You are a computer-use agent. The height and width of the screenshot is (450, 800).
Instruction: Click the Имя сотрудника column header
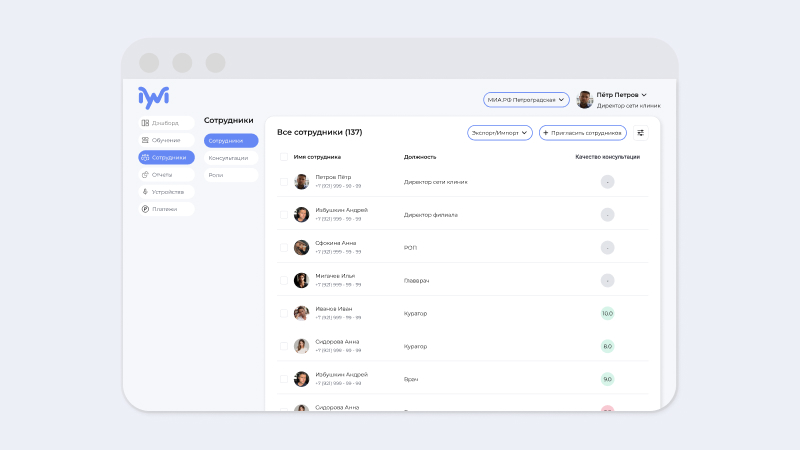click(317, 157)
